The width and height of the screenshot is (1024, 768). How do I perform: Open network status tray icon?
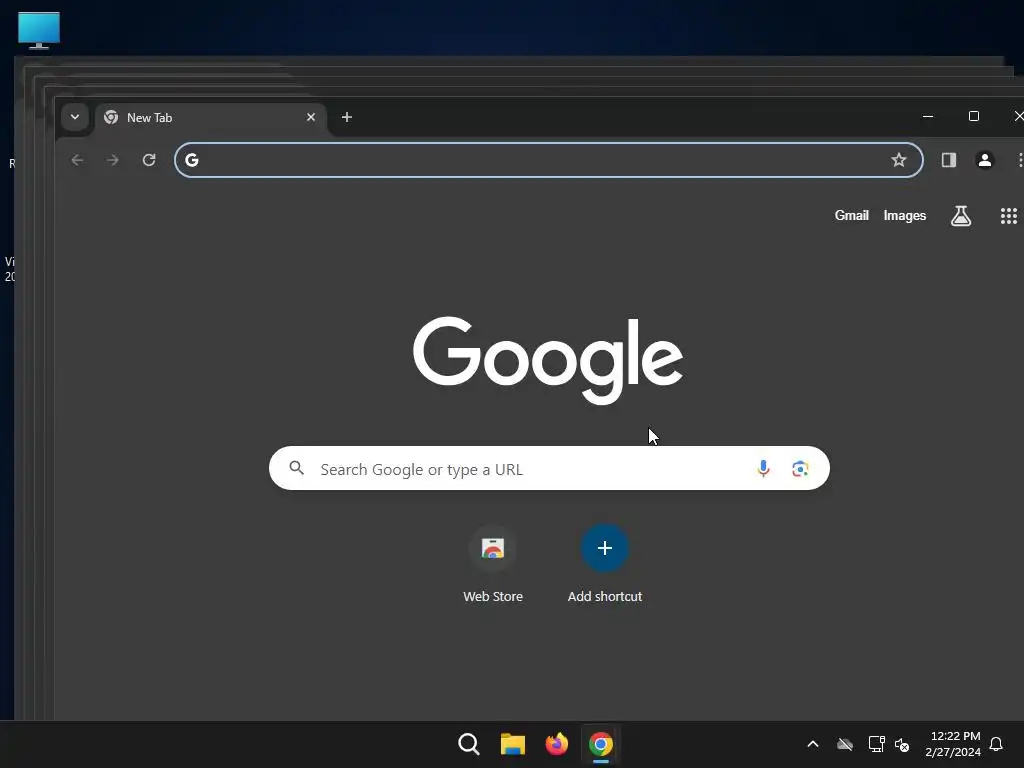pyautogui.click(x=876, y=744)
